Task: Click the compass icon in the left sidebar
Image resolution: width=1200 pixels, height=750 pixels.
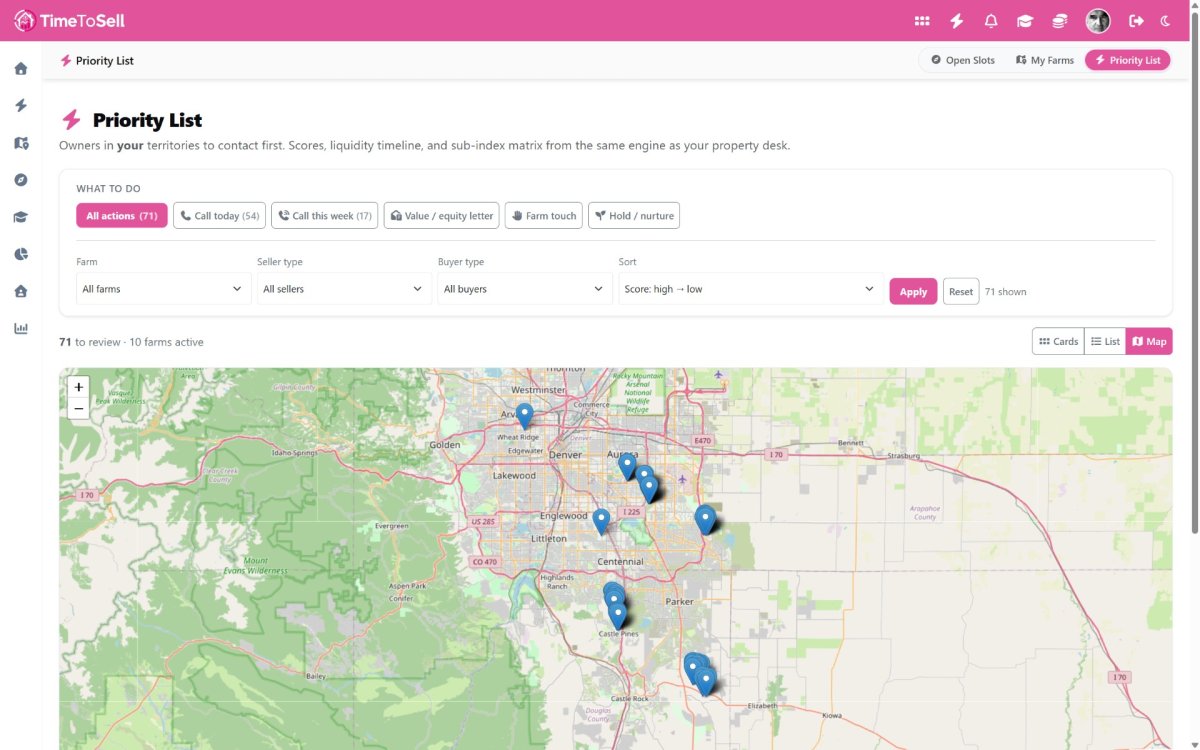Action: [21, 180]
